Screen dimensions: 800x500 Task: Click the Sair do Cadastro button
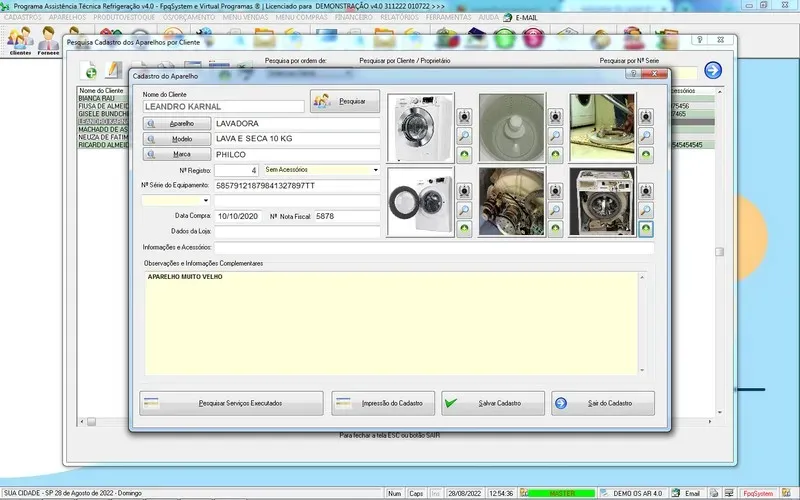pyautogui.click(x=603, y=403)
